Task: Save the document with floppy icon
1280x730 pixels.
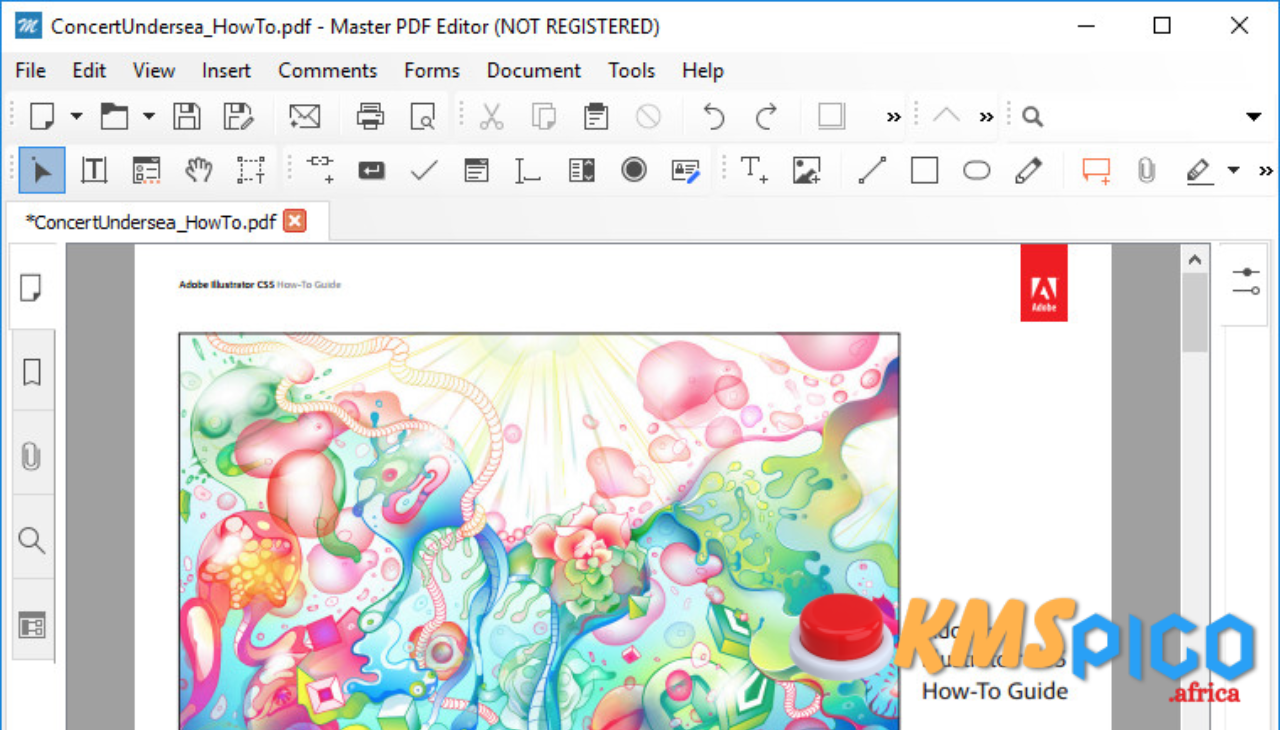Action: [186, 117]
